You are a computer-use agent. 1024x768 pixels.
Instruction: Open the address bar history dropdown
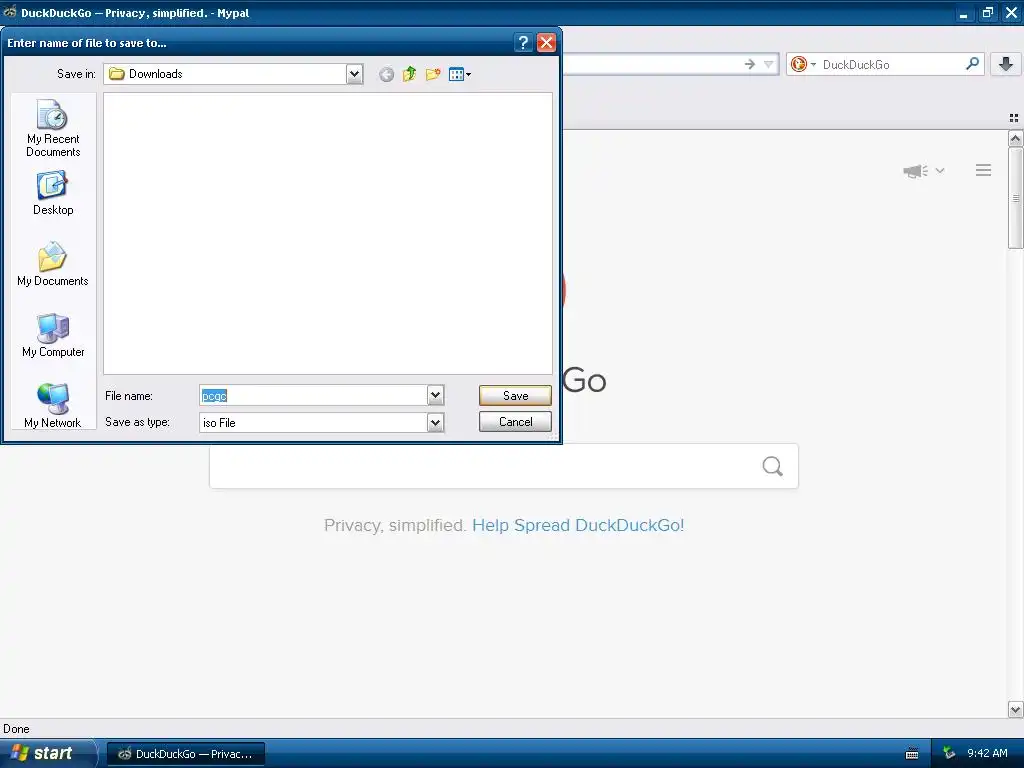coord(769,64)
